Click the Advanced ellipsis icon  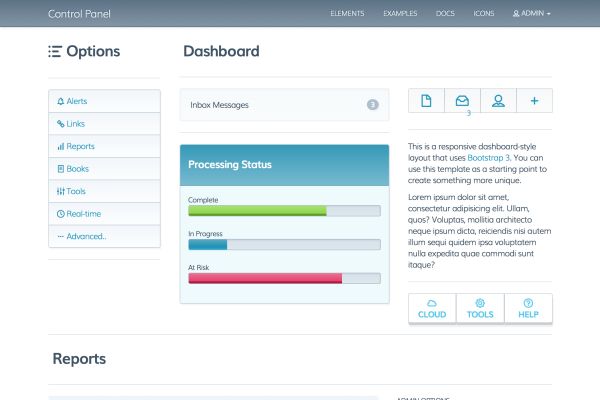pos(60,237)
